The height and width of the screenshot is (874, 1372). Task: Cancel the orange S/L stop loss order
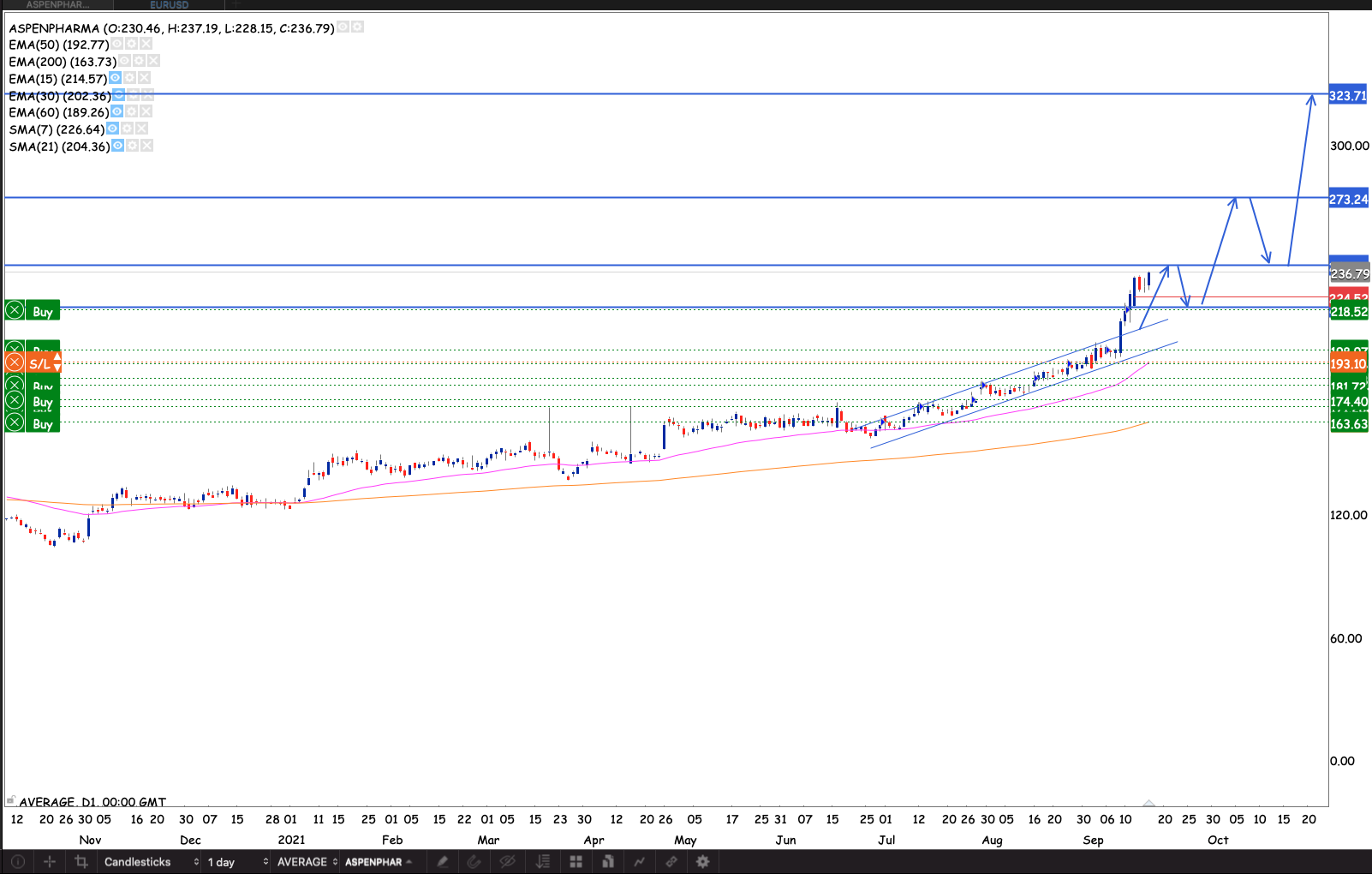pyautogui.click(x=15, y=363)
